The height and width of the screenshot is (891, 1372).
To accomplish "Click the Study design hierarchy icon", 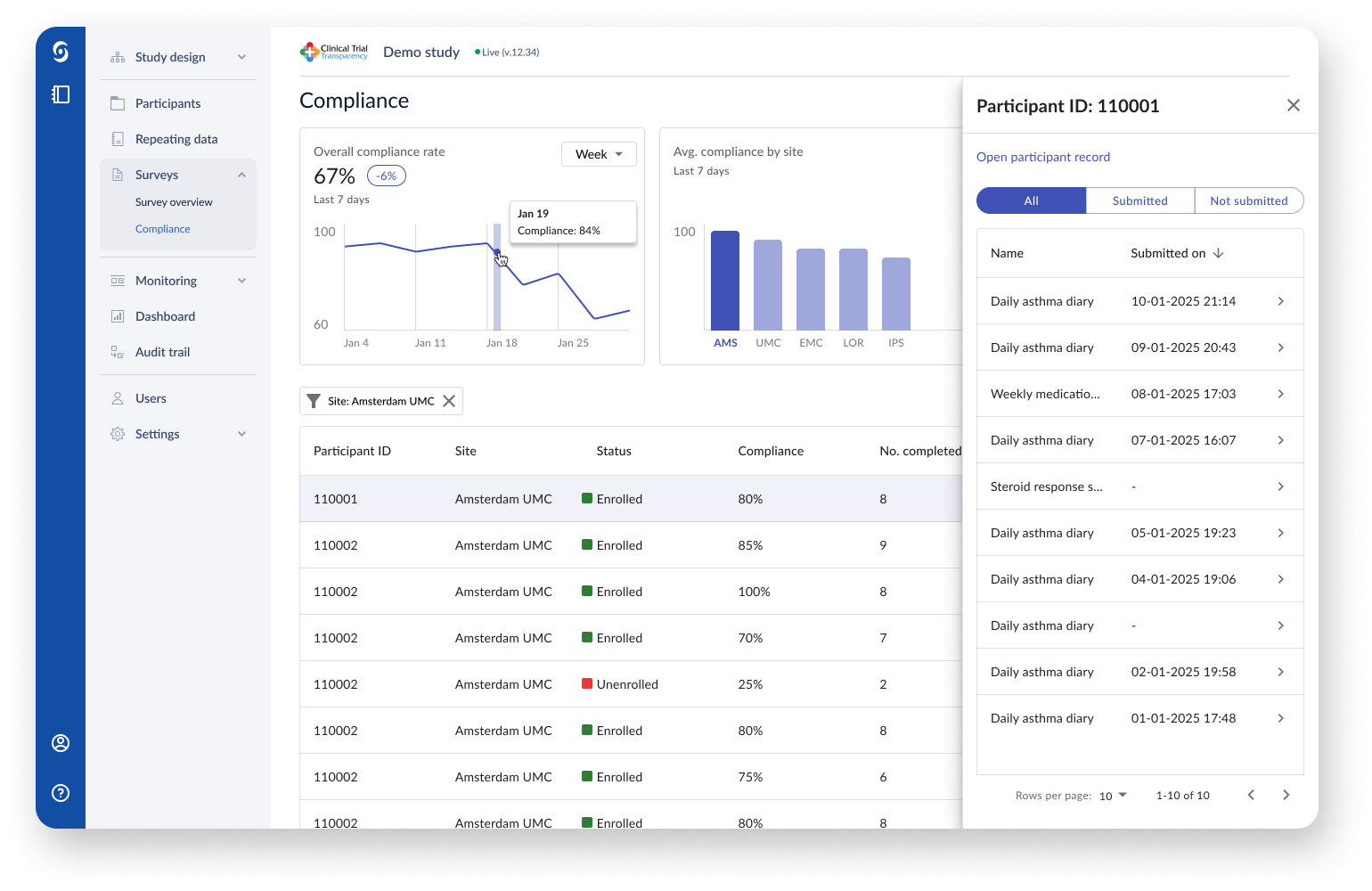I will point(118,57).
